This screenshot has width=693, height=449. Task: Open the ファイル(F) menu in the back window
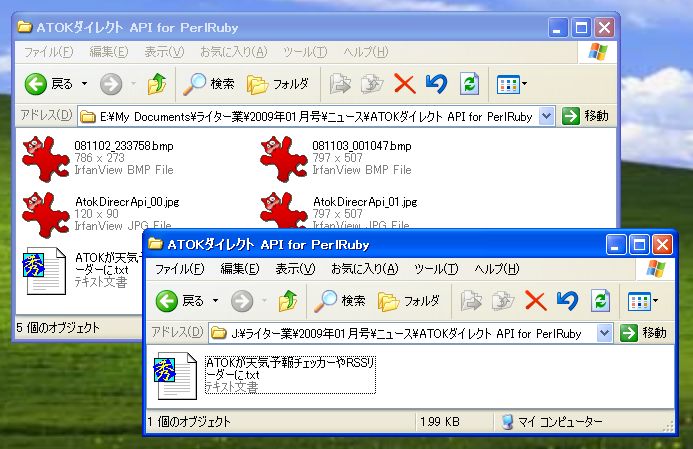click(48, 52)
